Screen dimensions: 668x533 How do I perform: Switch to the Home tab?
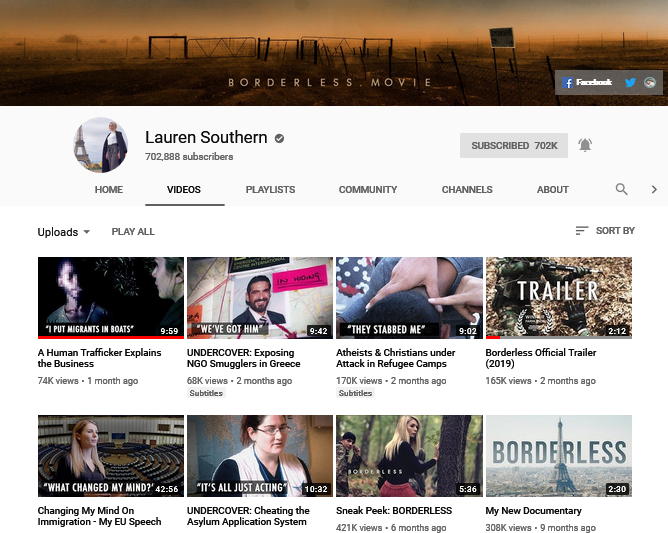(109, 190)
